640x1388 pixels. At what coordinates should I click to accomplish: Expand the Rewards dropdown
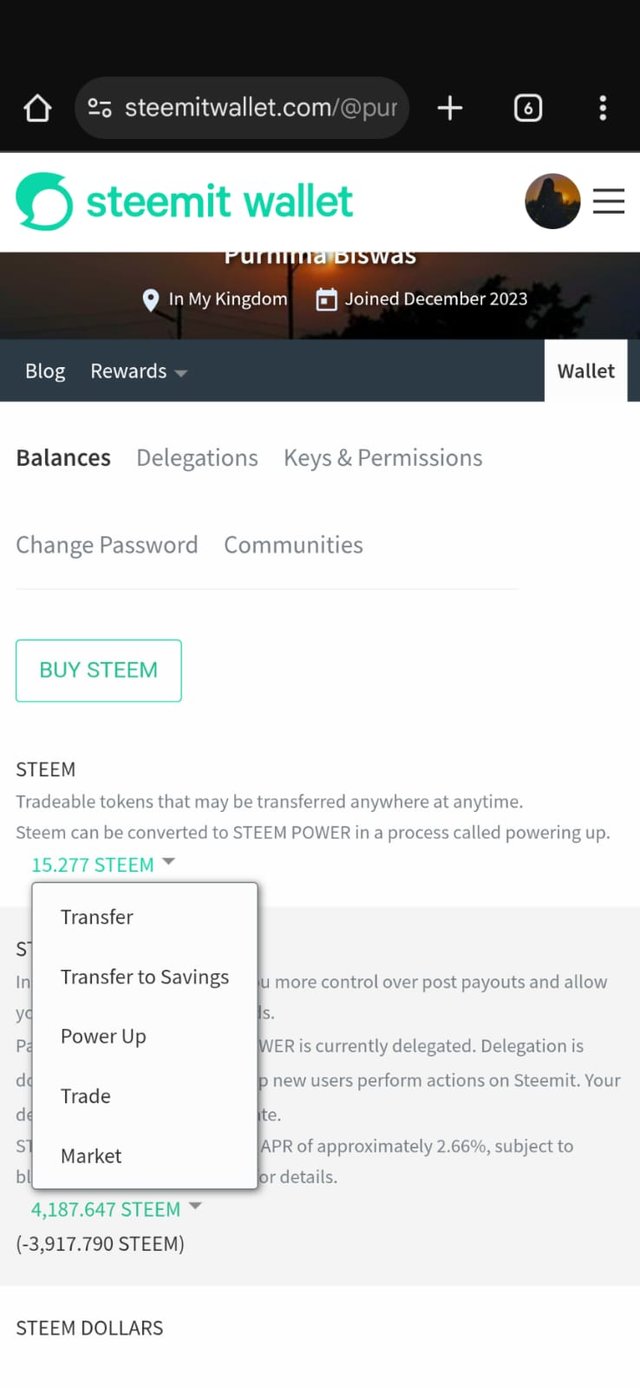(138, 371)
